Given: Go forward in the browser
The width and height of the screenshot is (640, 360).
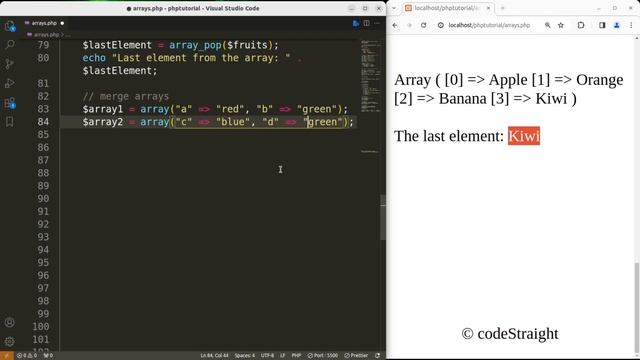Looking at the screenshot, I should tap(409, 25).
